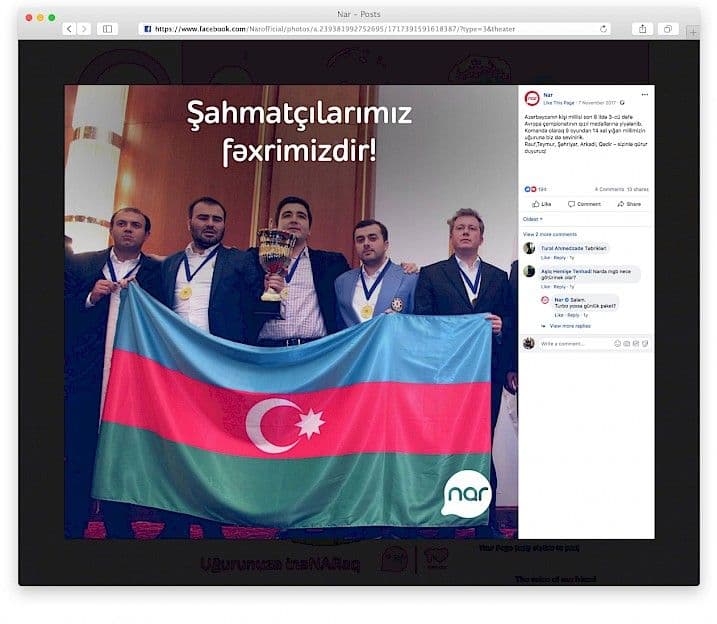This screenshot has height=624, width=717.
Task: Open emoji picker in comment box
Action: (617, 343)
